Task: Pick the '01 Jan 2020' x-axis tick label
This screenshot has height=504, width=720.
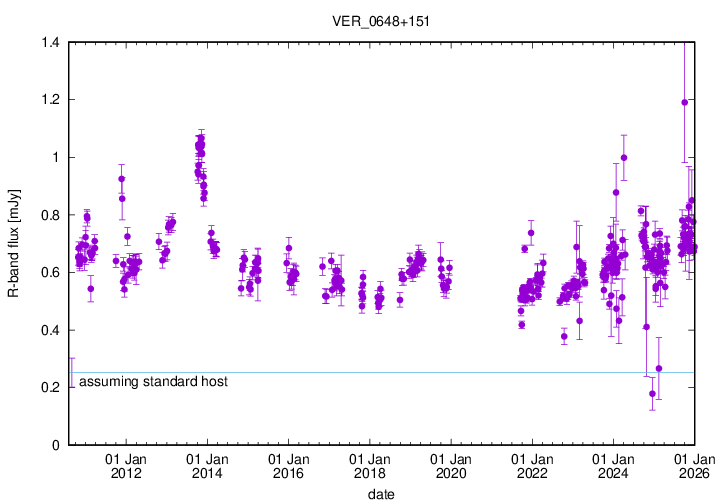Action: coord(450,466)
